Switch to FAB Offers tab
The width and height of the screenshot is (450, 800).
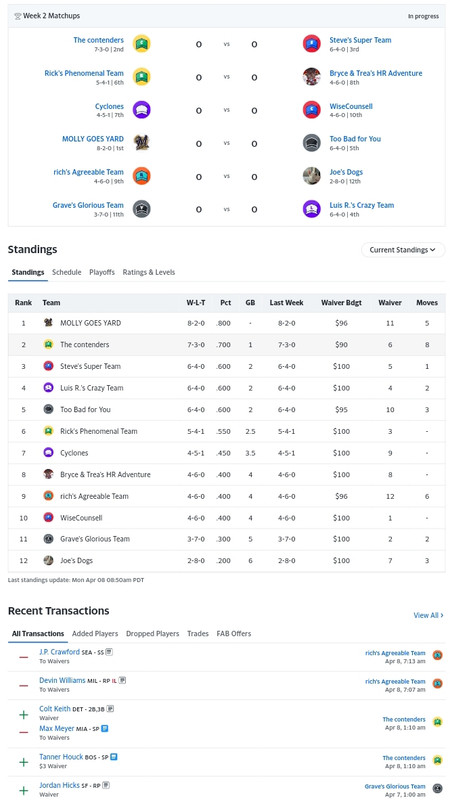click(234, 634)
